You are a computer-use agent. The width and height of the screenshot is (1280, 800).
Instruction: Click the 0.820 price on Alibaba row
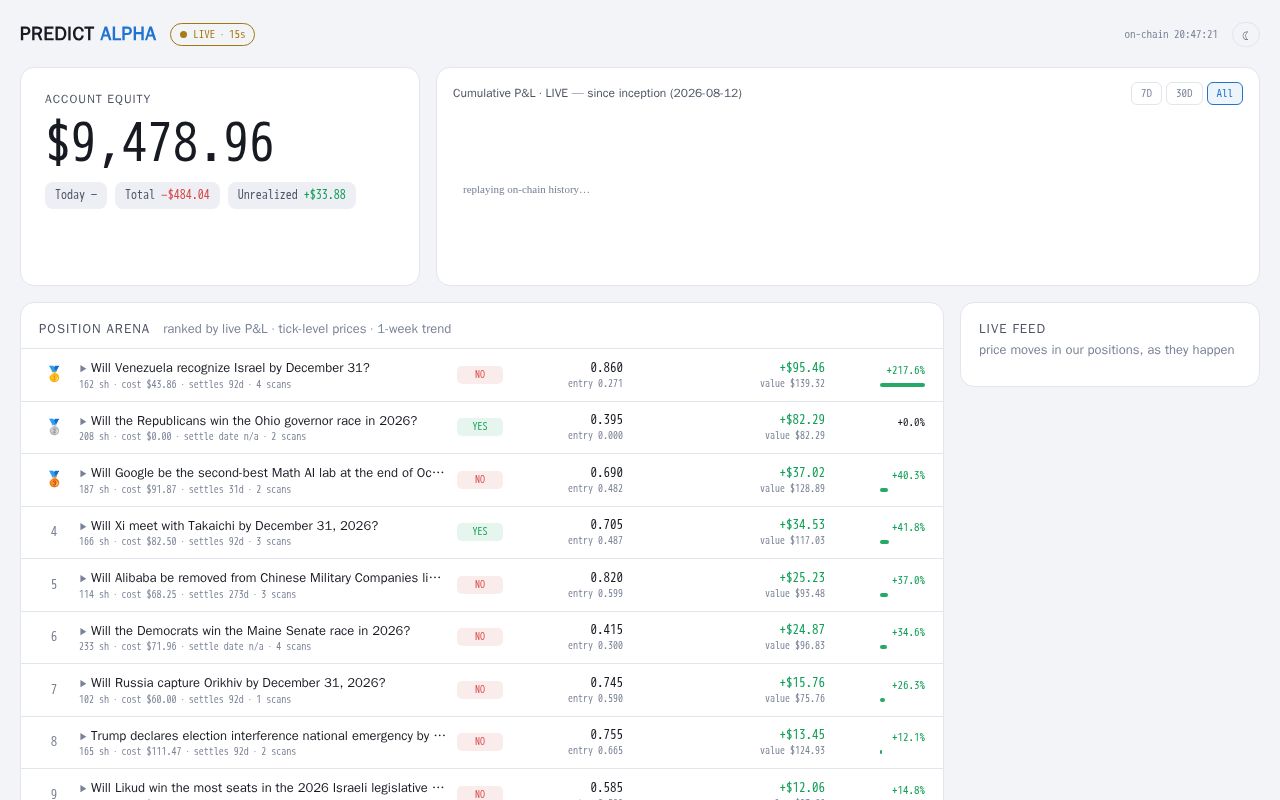click(606, 578)
